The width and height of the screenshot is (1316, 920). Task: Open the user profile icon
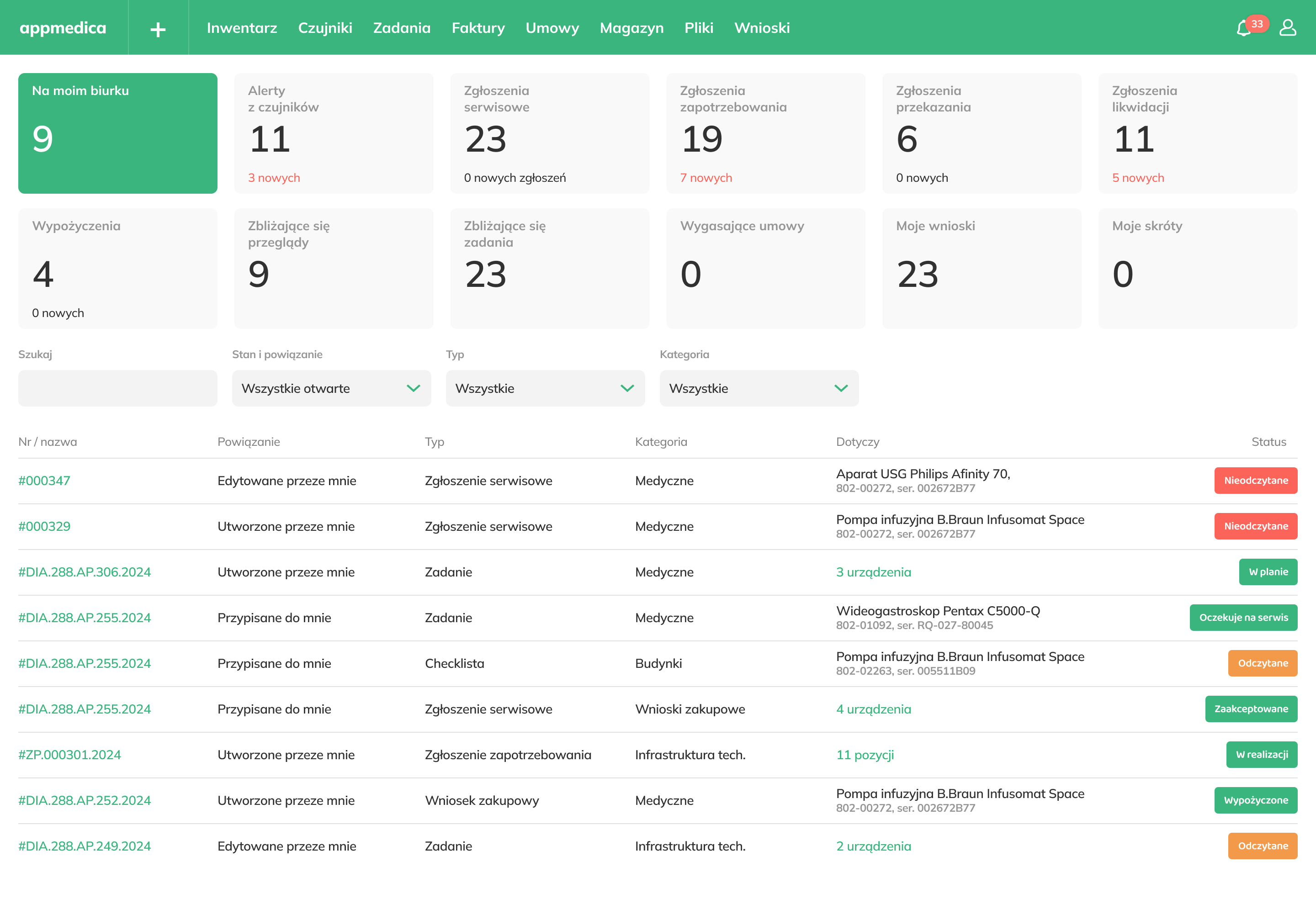tap(1287, 27)
